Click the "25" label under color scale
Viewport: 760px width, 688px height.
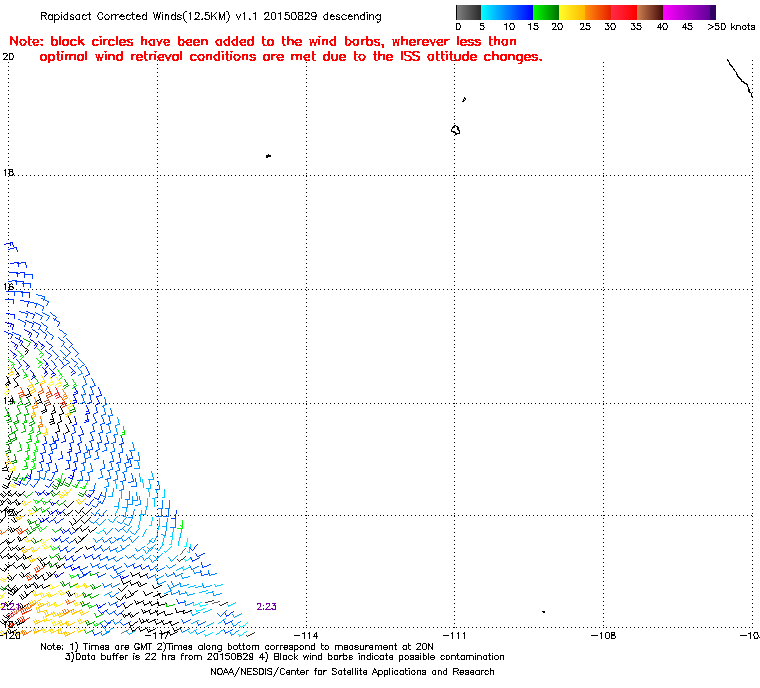click(x=585, y=27)
